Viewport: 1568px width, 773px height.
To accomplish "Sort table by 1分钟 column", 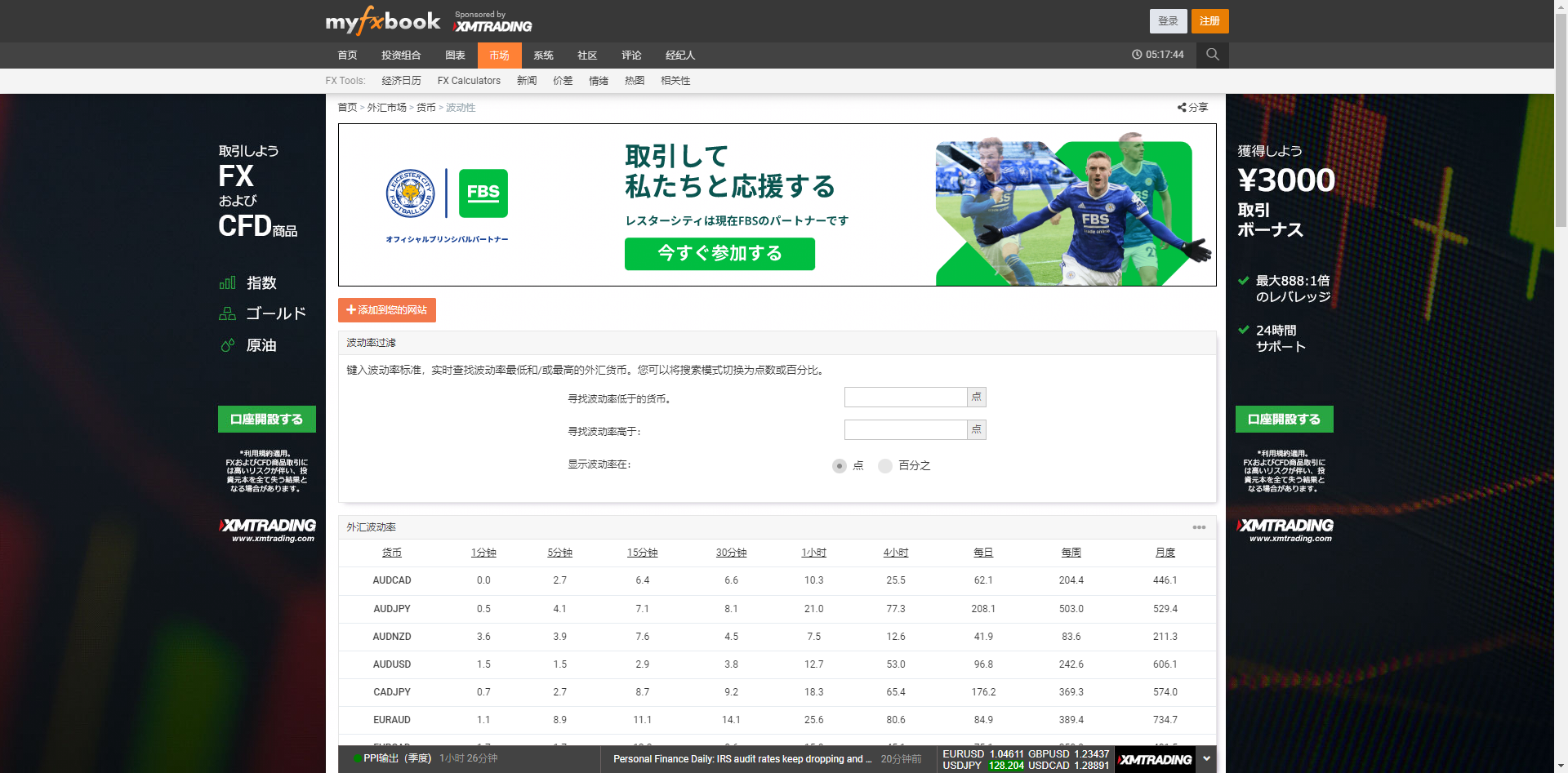I will pyautogui.click(x=483, y=553).
